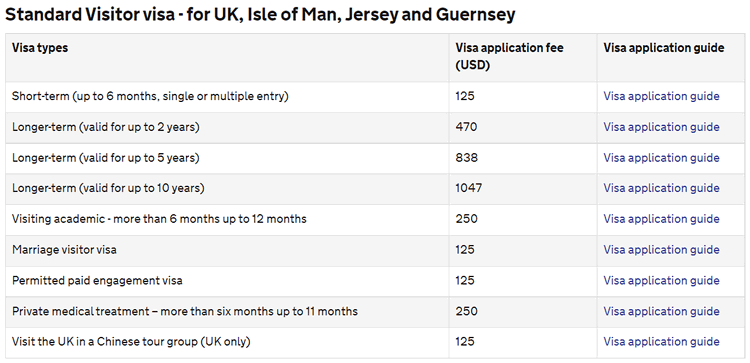Click the 'Visa application fee (USD)' column header

[509, 56]
